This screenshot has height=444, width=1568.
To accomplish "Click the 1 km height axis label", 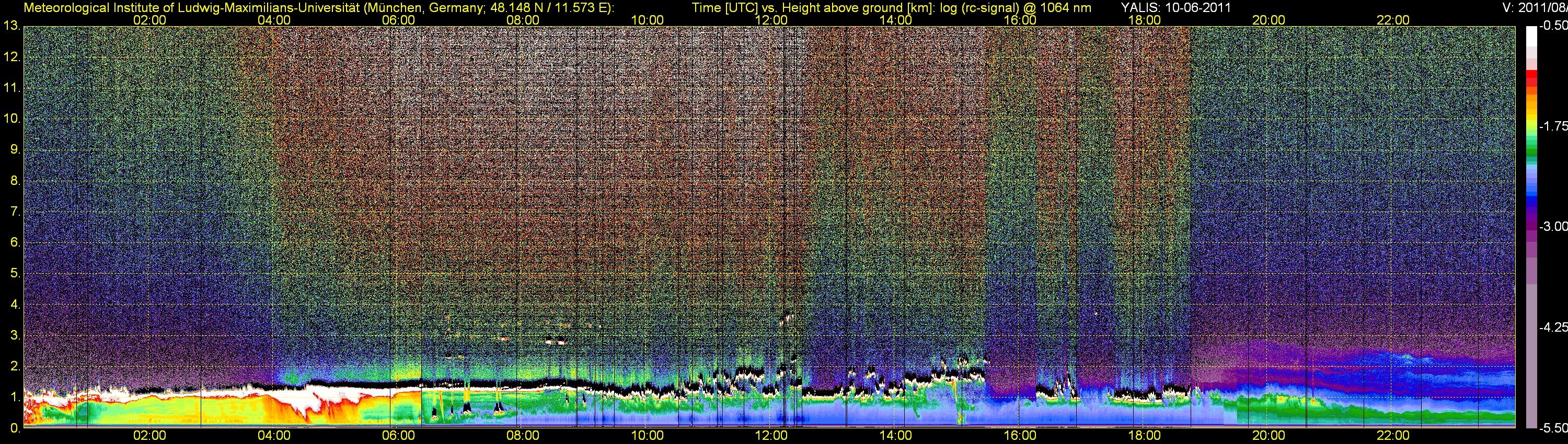I will pyautogui.click(x=15, y=397).
